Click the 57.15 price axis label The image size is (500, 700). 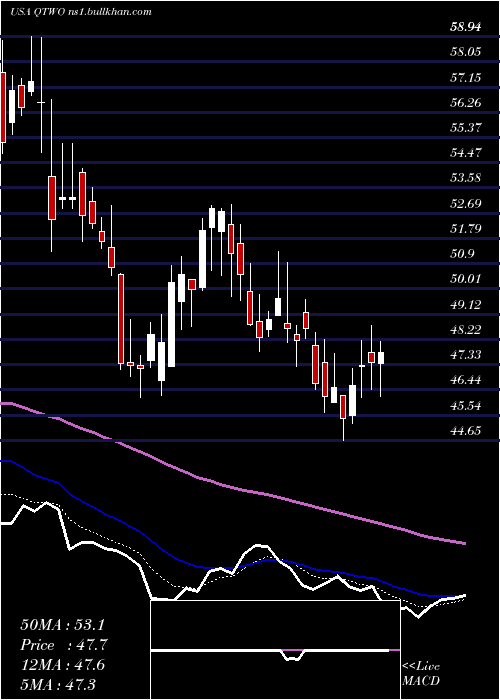pos(466,78)
